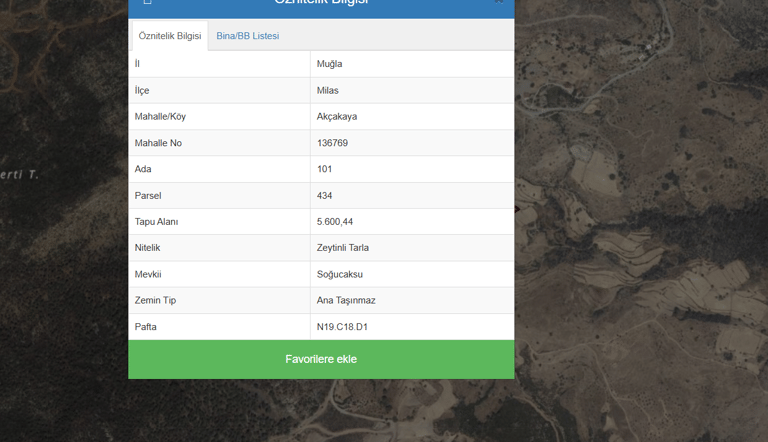Image resolution: width=768 pixels, height=442 pixels.
Task: Click the 'Mevkii' label
Action: 148,274
